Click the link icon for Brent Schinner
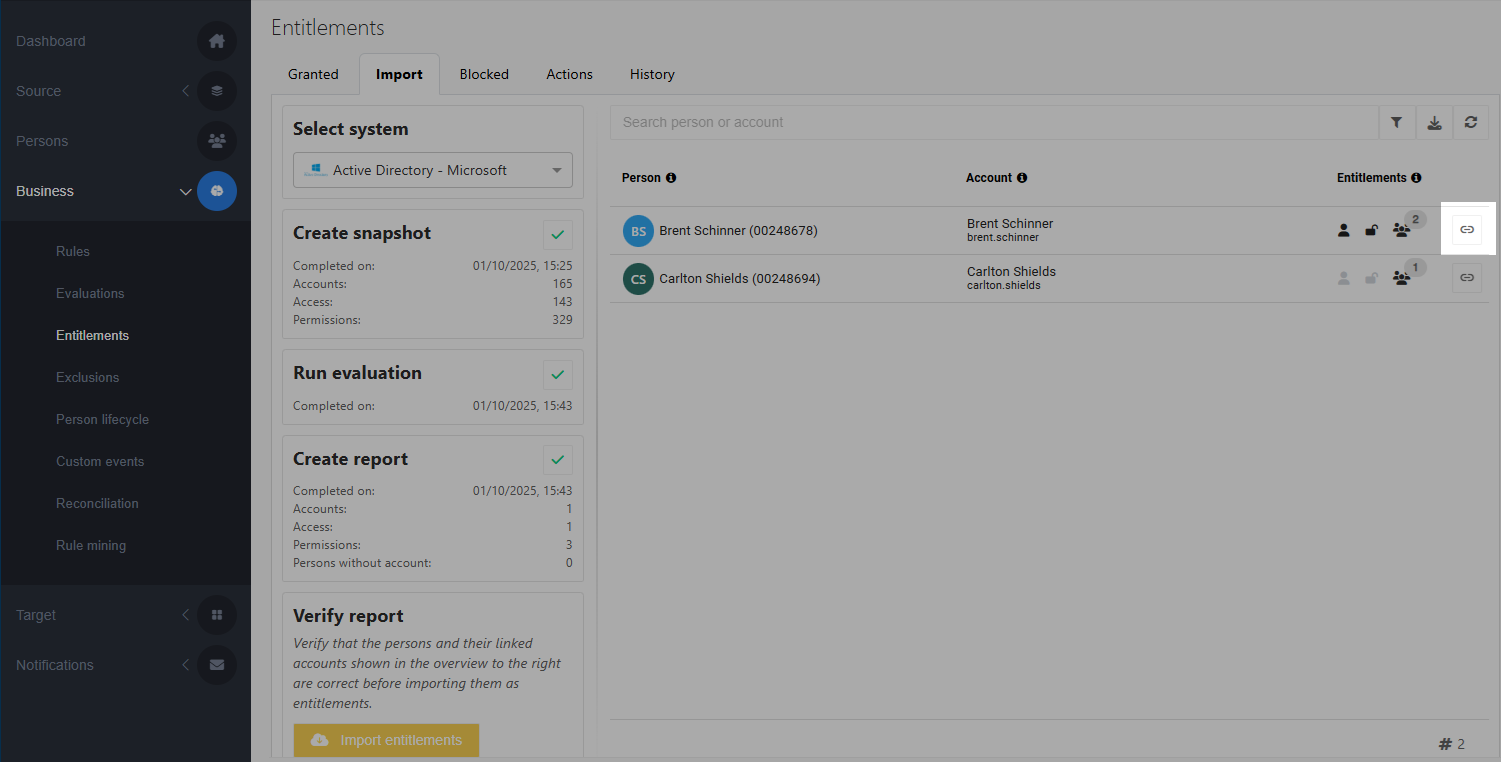 1467,230
